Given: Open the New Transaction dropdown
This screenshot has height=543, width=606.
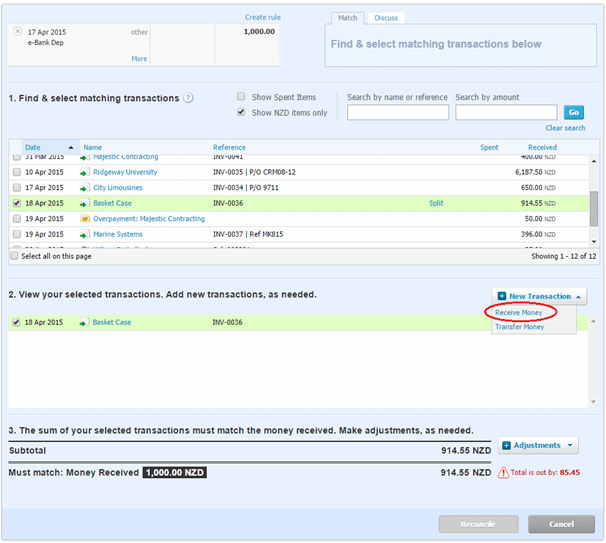Looking at the screenshot, I should pos(539,296).
